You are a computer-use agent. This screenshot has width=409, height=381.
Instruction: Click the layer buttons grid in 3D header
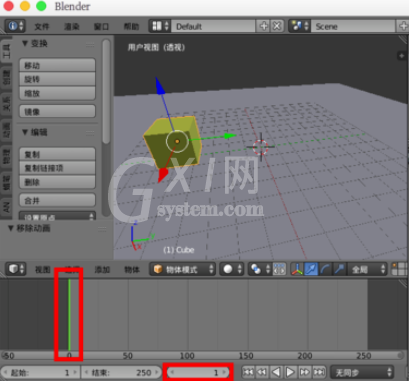pos(400,269)
